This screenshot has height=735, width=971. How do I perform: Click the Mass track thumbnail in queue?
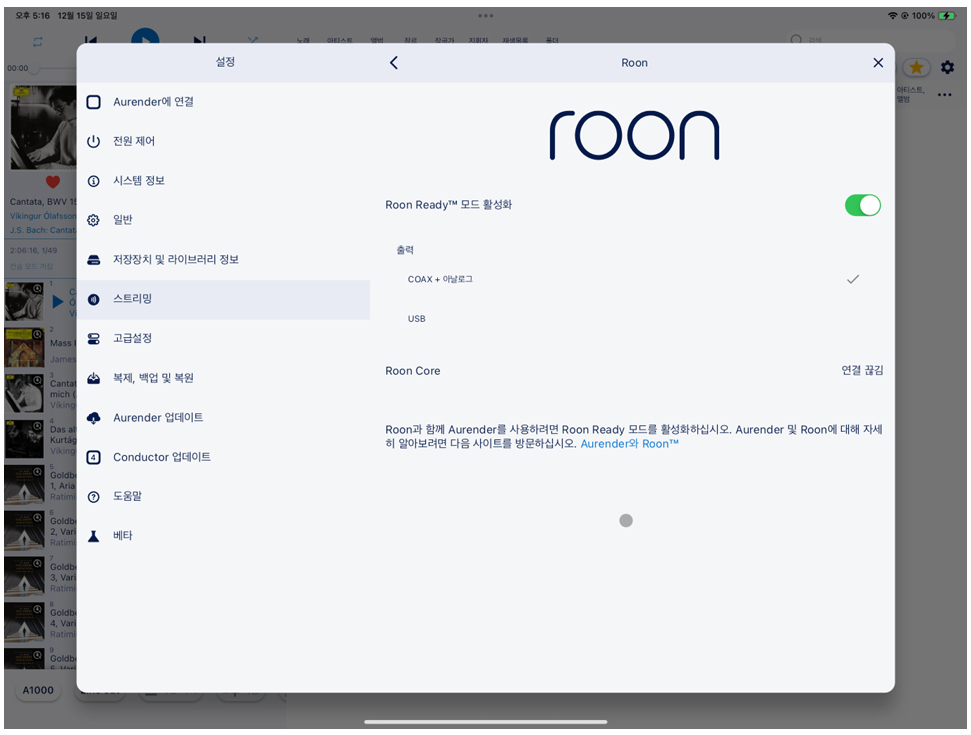click(24, 348)
